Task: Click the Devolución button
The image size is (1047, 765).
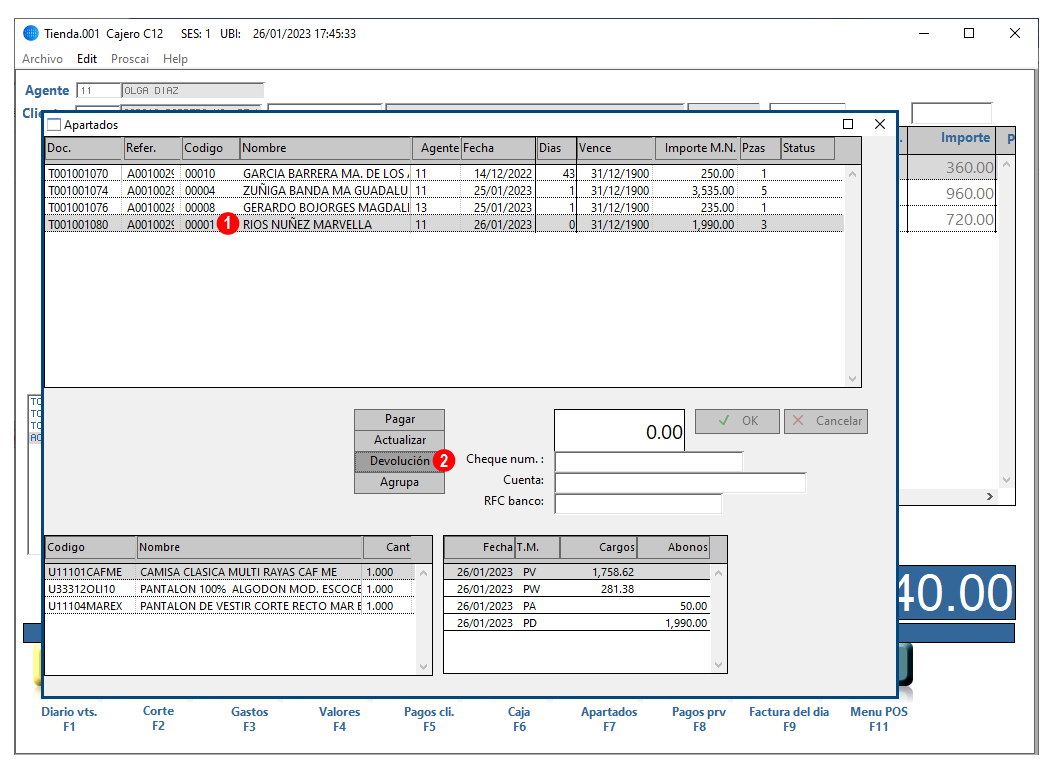Action: coord(399,461)
